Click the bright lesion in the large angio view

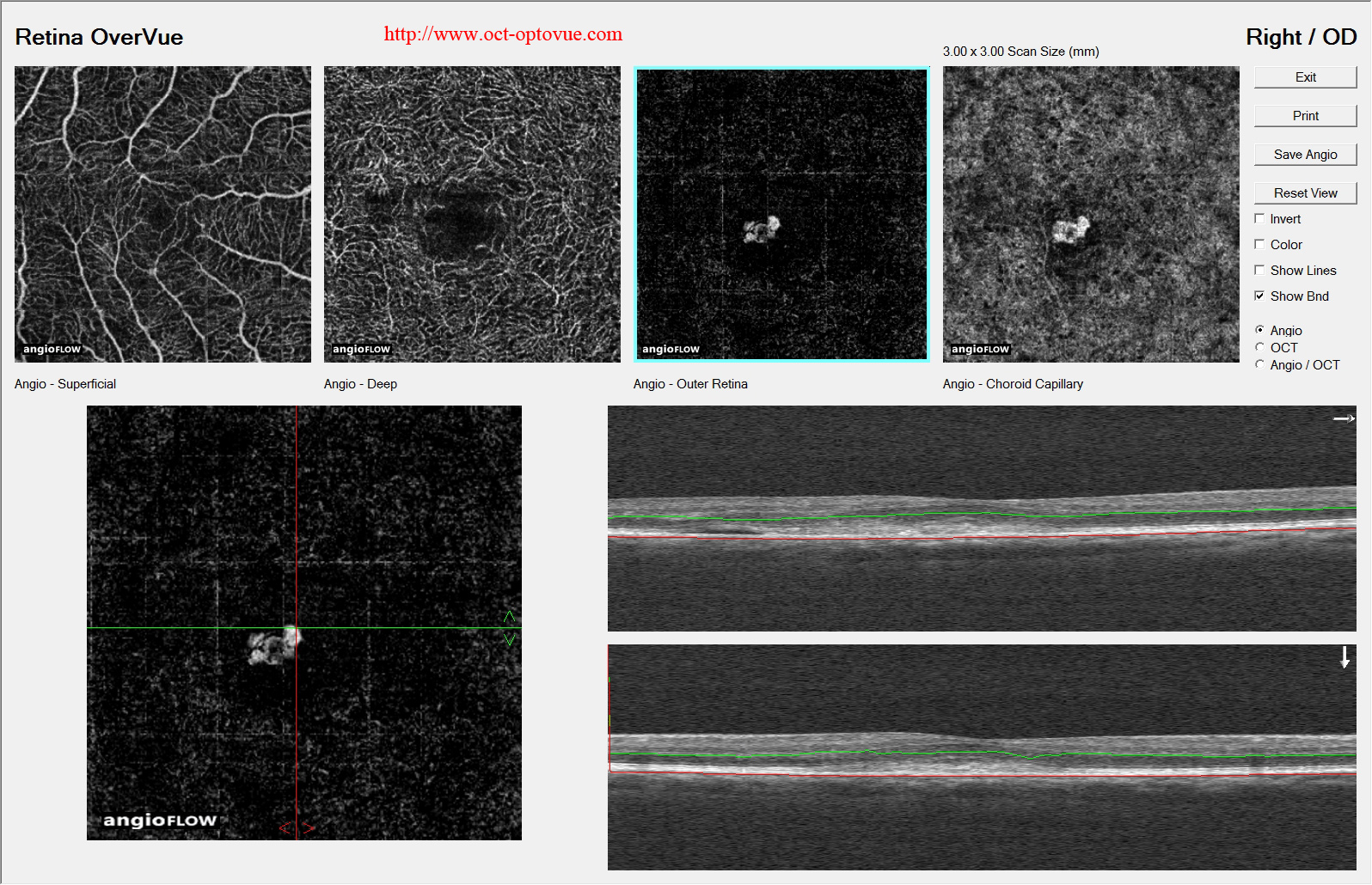pyautogui.click(x=274, y=646)
